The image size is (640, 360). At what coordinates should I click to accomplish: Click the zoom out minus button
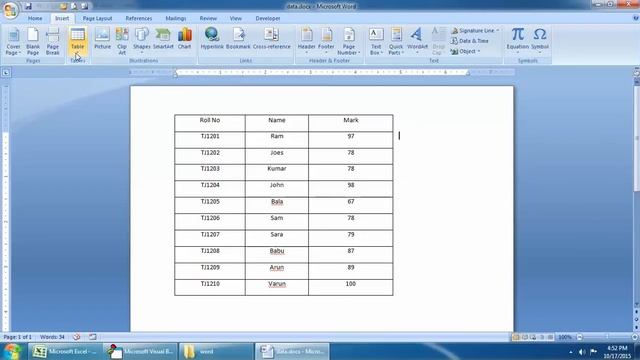point(580,337)
